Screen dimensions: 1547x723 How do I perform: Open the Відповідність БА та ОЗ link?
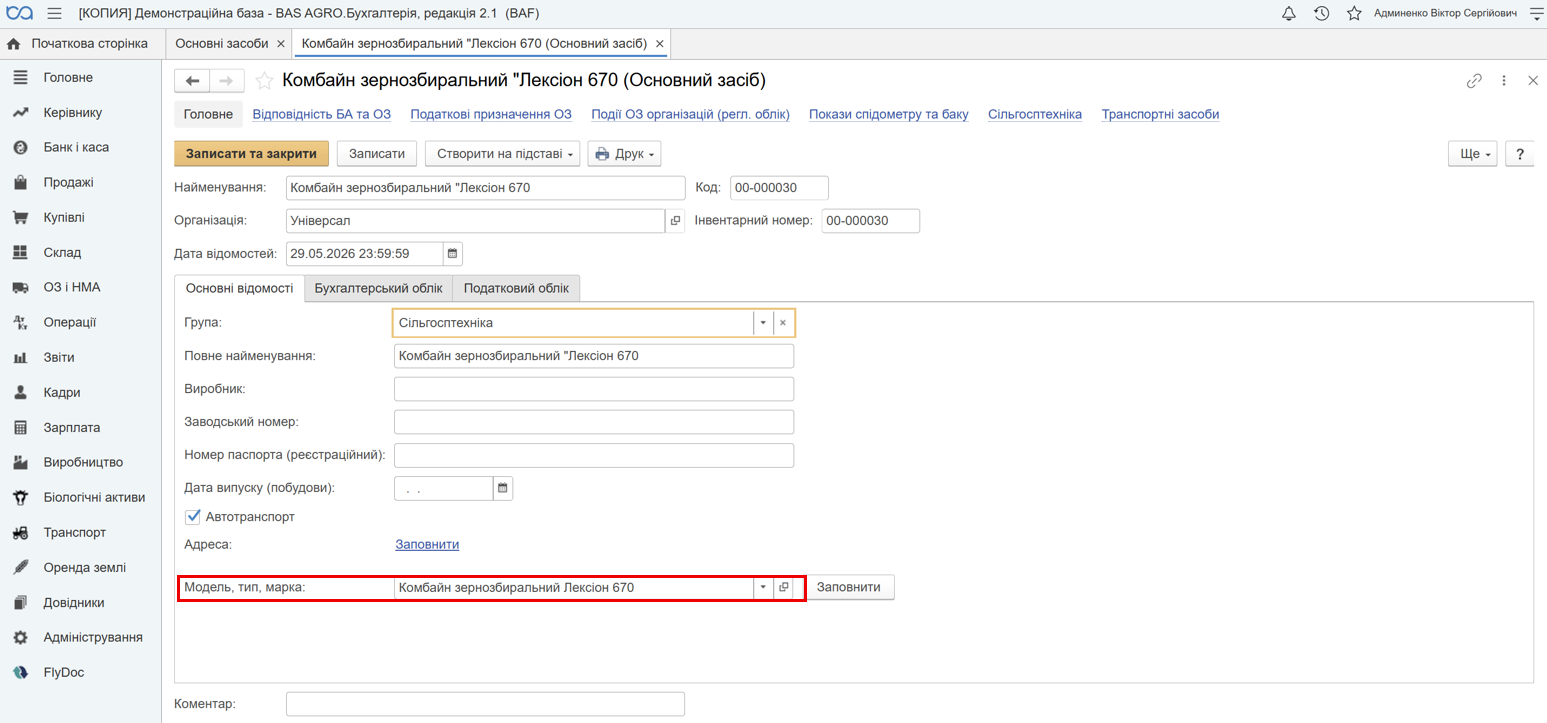321,114
